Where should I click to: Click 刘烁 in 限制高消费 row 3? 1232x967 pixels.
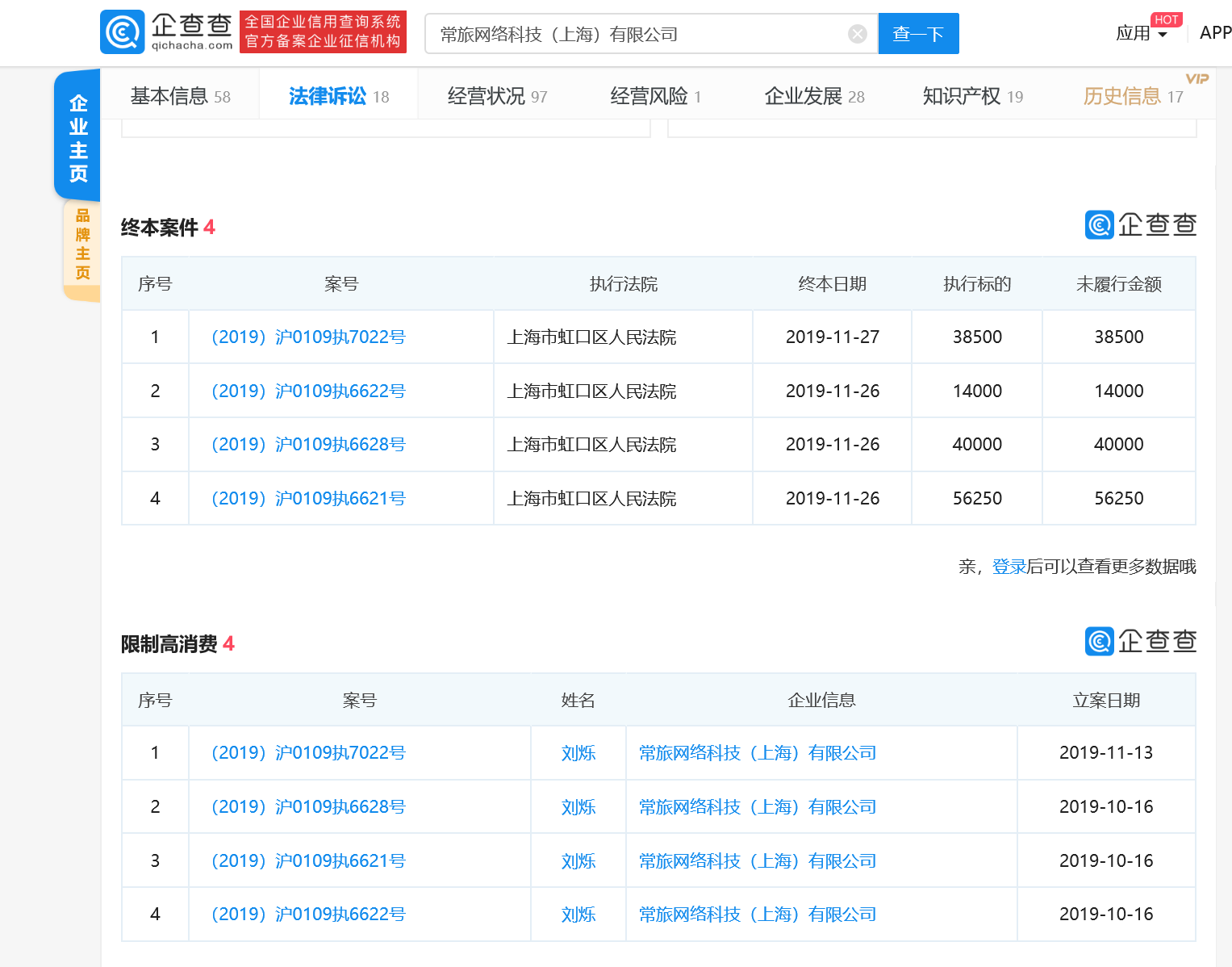point(578,861)
